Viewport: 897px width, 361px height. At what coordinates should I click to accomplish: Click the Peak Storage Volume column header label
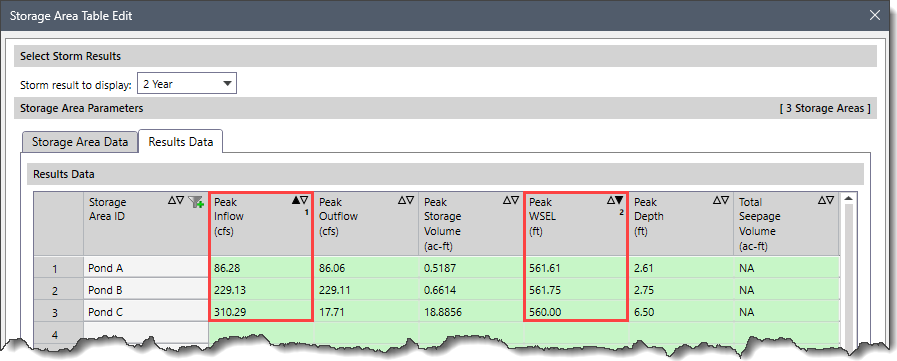pos(442,224)
